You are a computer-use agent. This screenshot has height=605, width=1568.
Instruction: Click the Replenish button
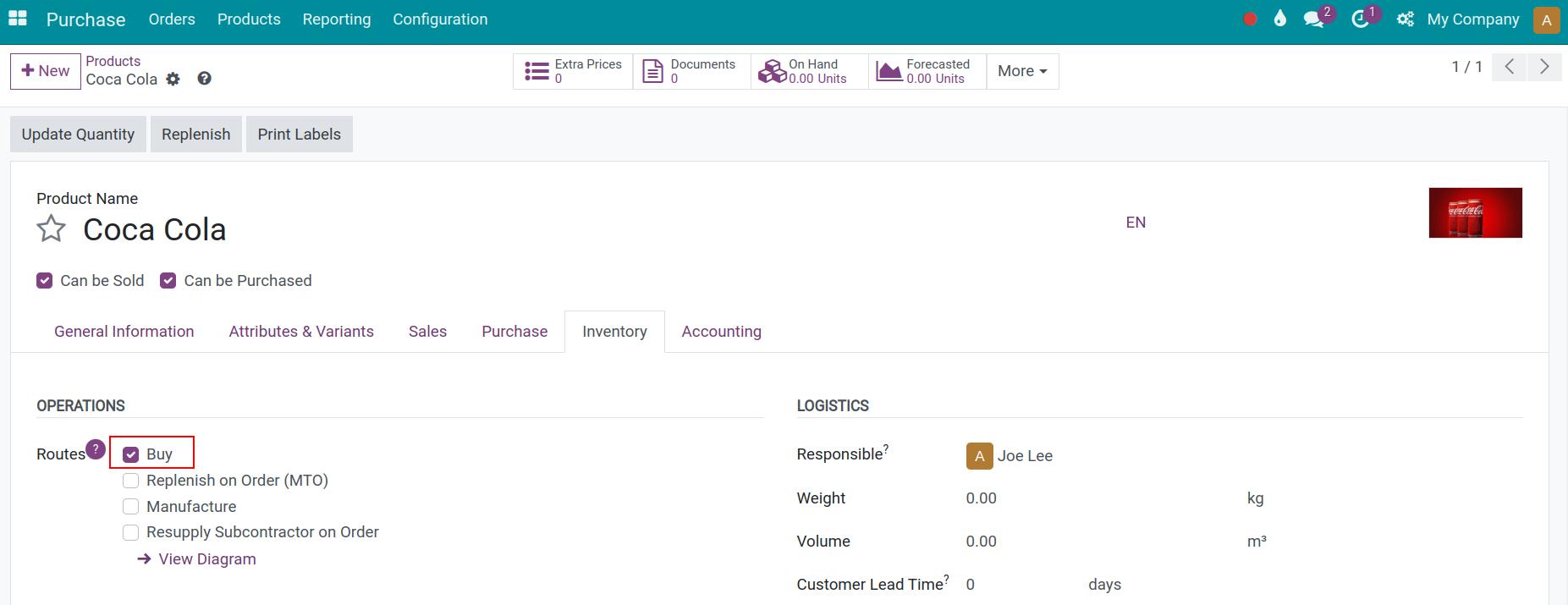pos(196,135)
